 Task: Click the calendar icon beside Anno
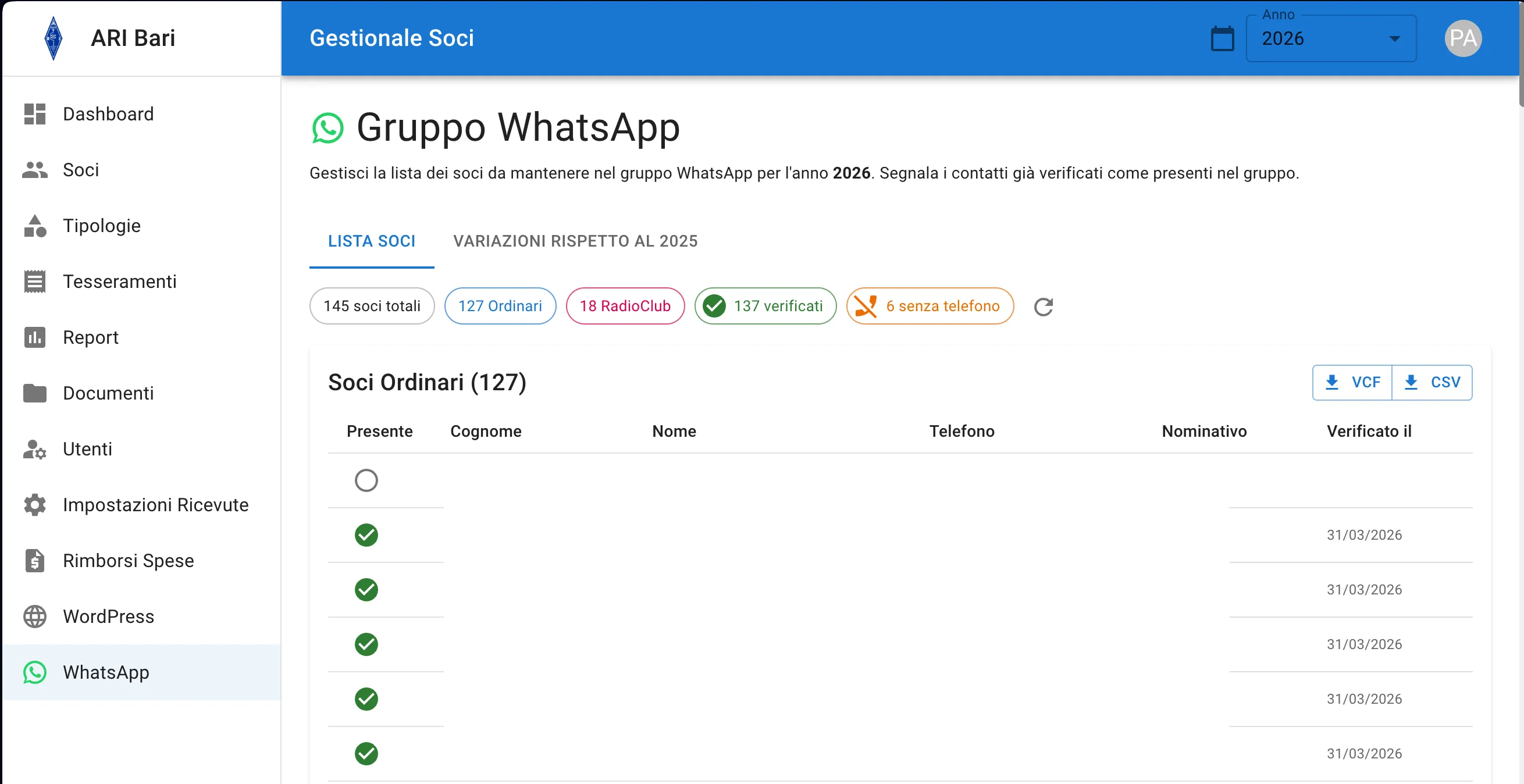(x=1222, y=39)
